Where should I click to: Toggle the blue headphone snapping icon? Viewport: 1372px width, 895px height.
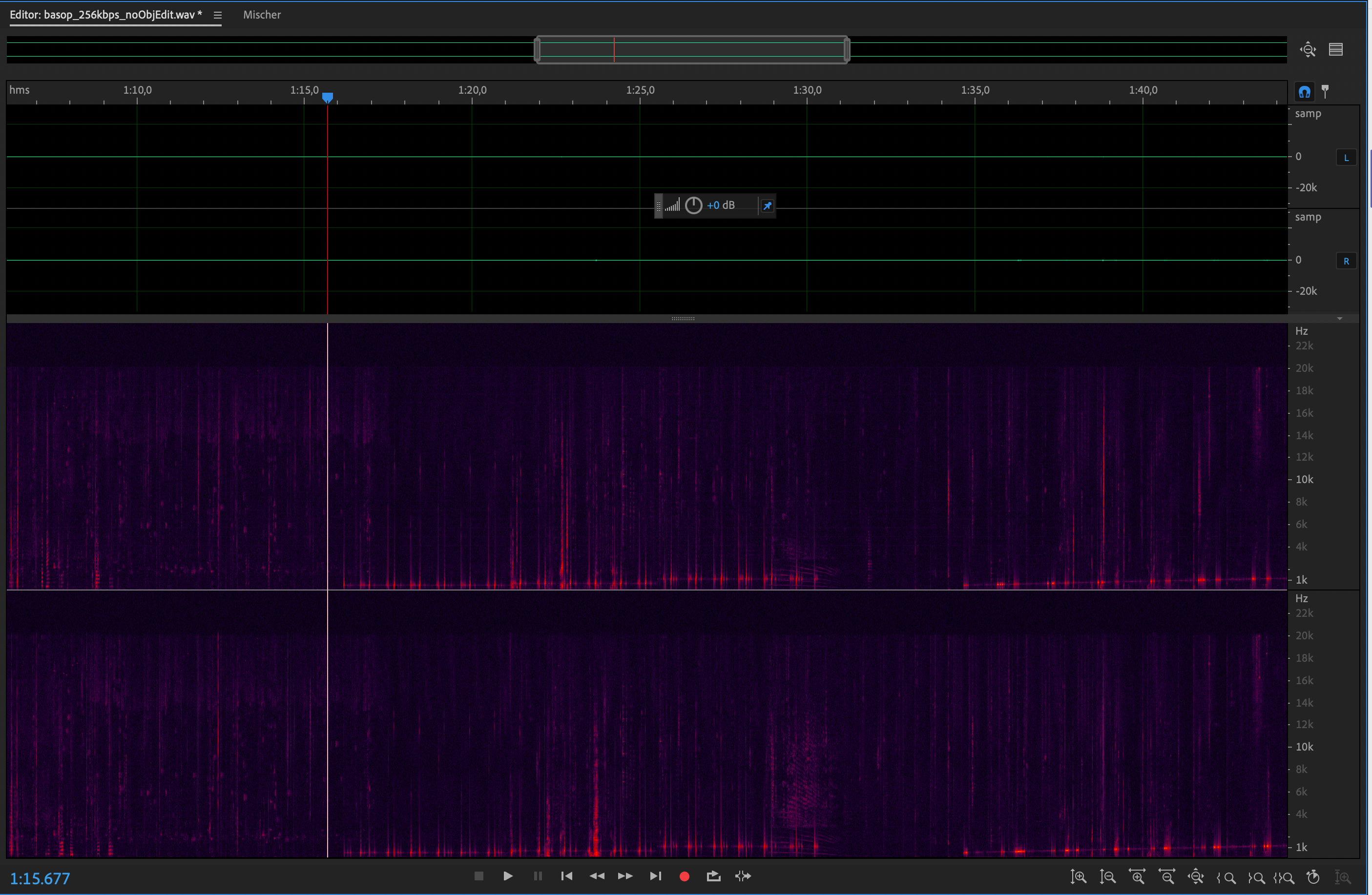[x=1305, y=92]
